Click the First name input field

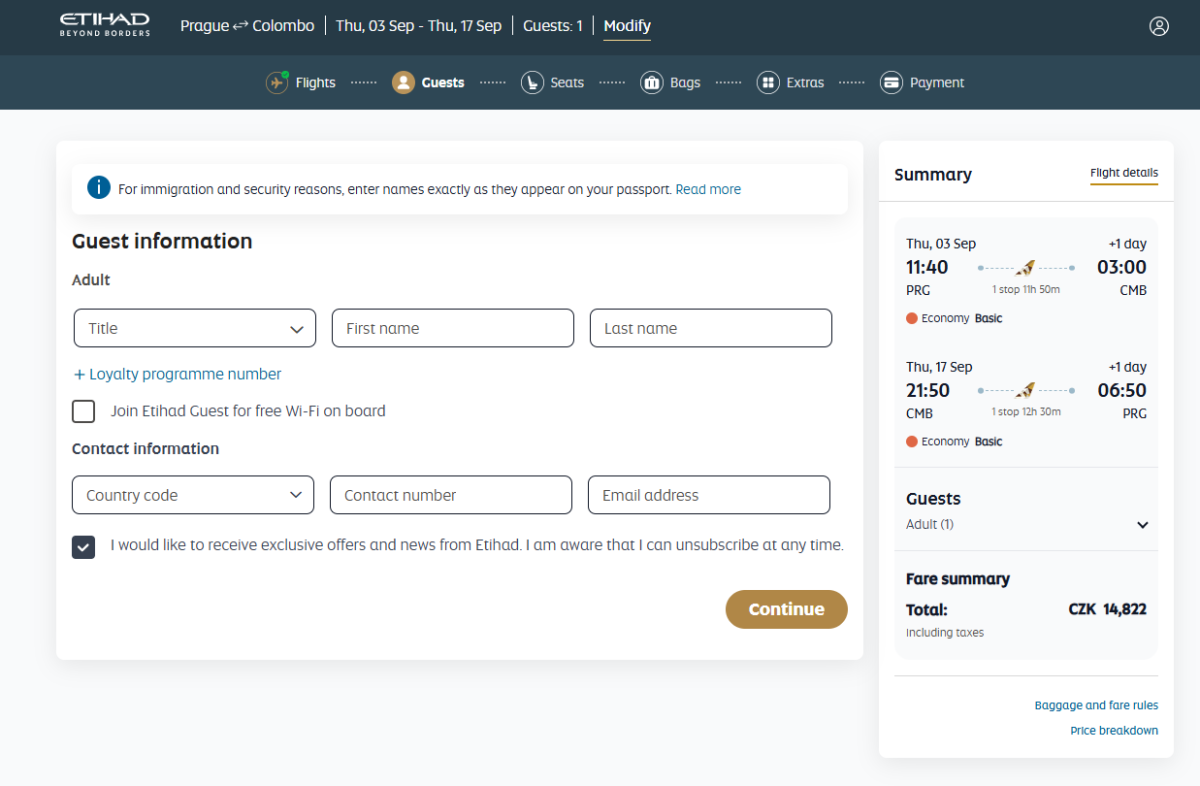pos(453,328)
